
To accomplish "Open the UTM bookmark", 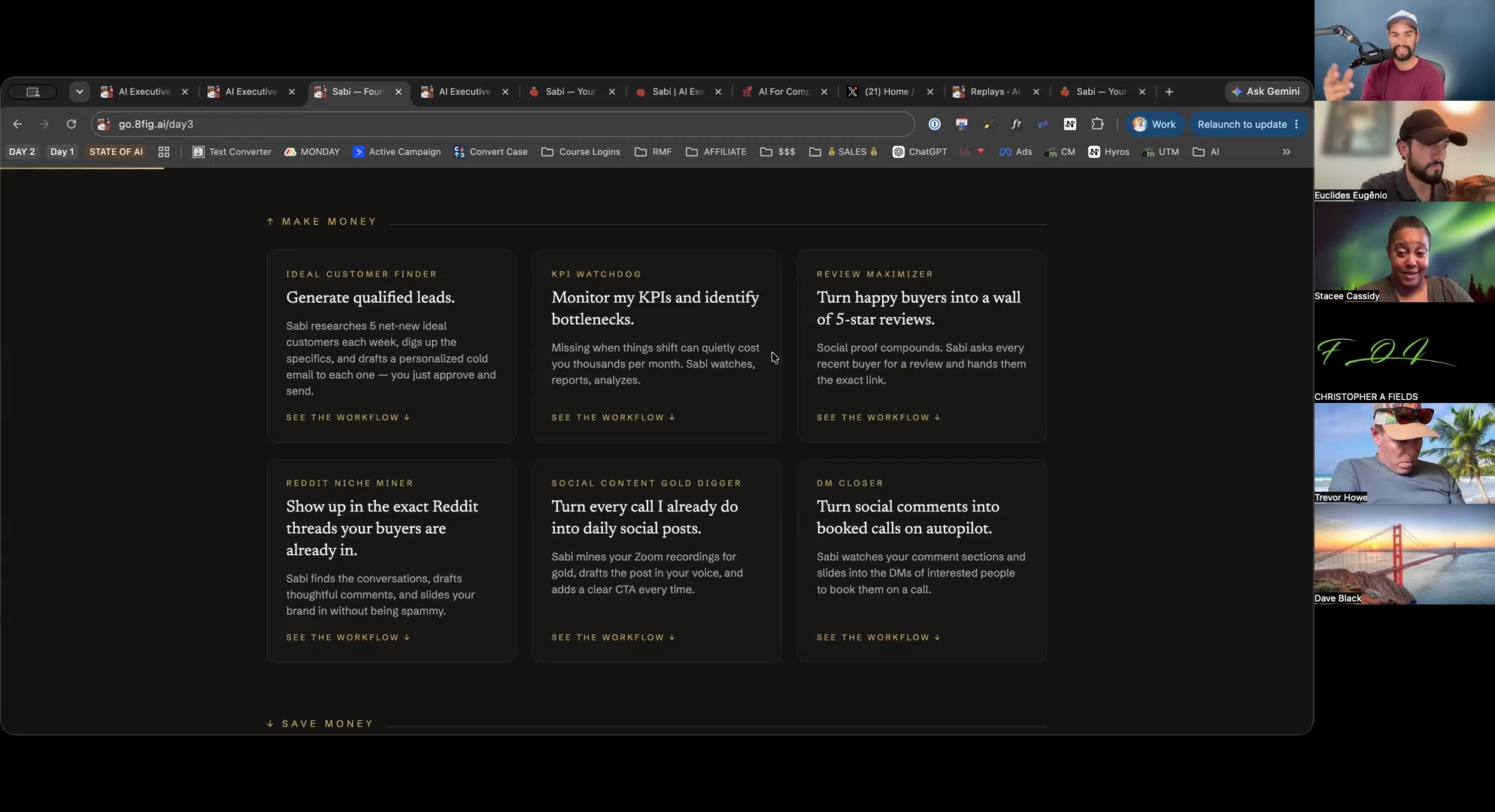I will (x=1160, y=152).
